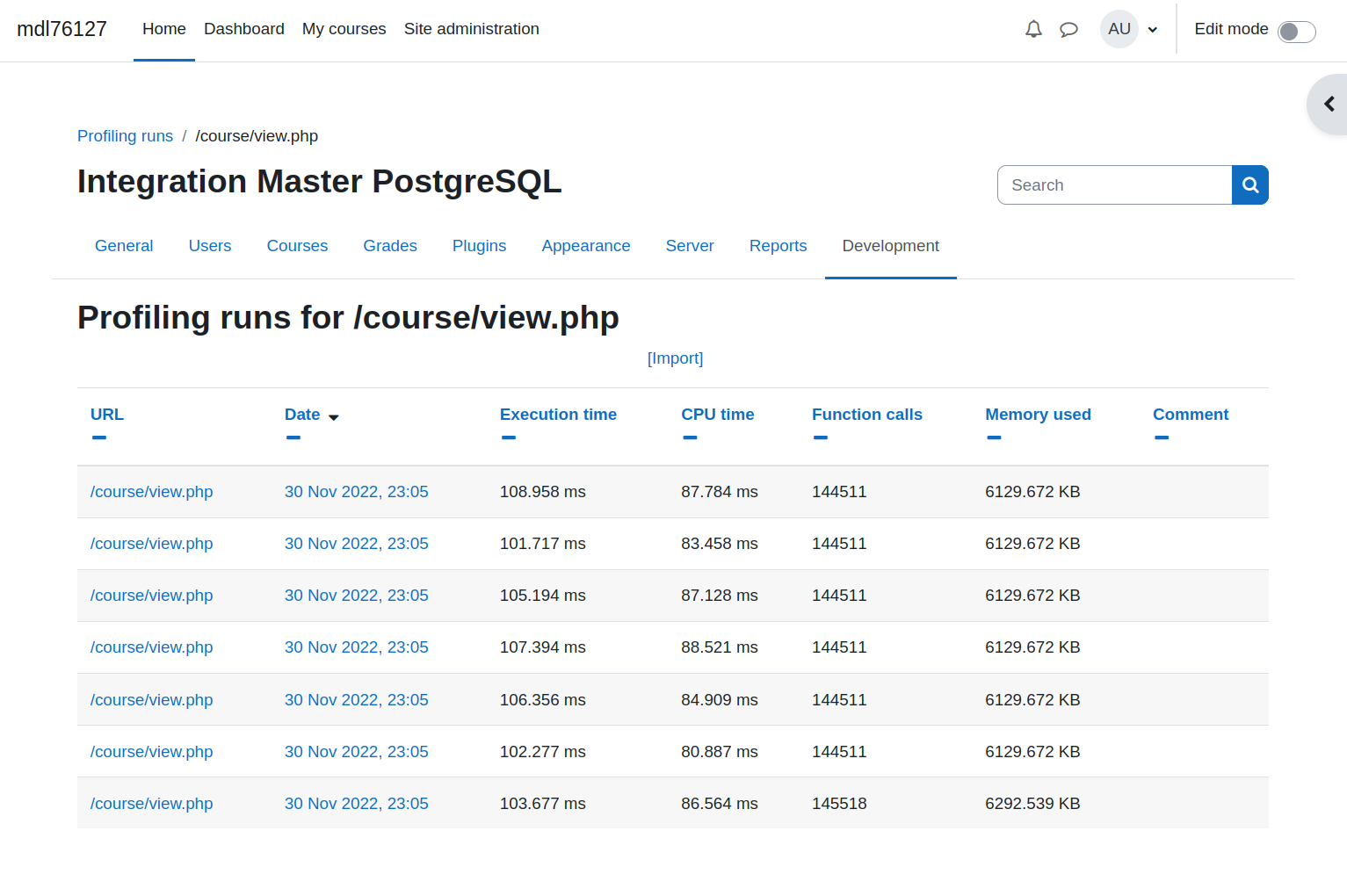Switch to the Grades tab

pos(390,246)
